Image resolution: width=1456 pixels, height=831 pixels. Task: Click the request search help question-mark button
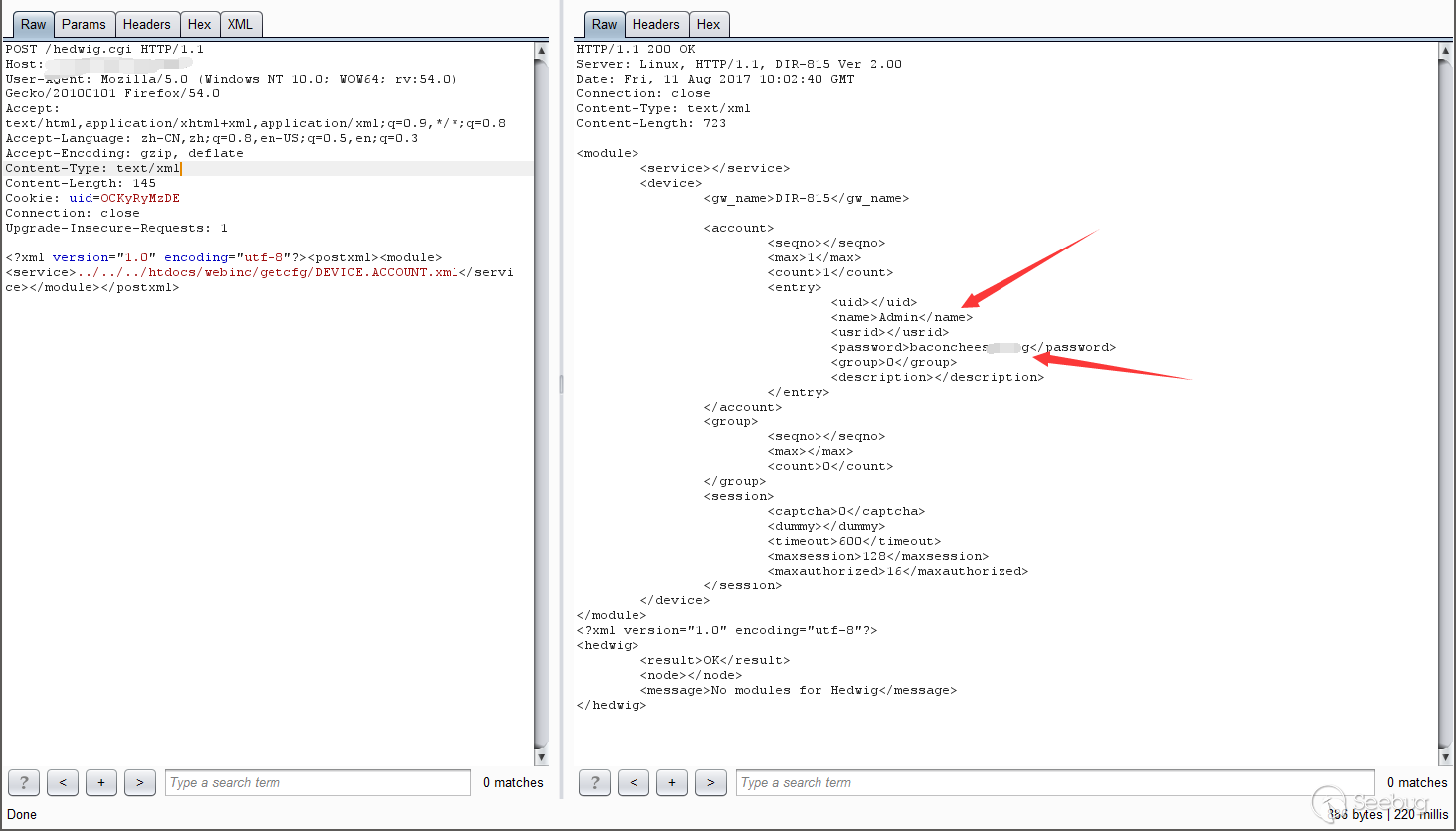tap(24, 782)
